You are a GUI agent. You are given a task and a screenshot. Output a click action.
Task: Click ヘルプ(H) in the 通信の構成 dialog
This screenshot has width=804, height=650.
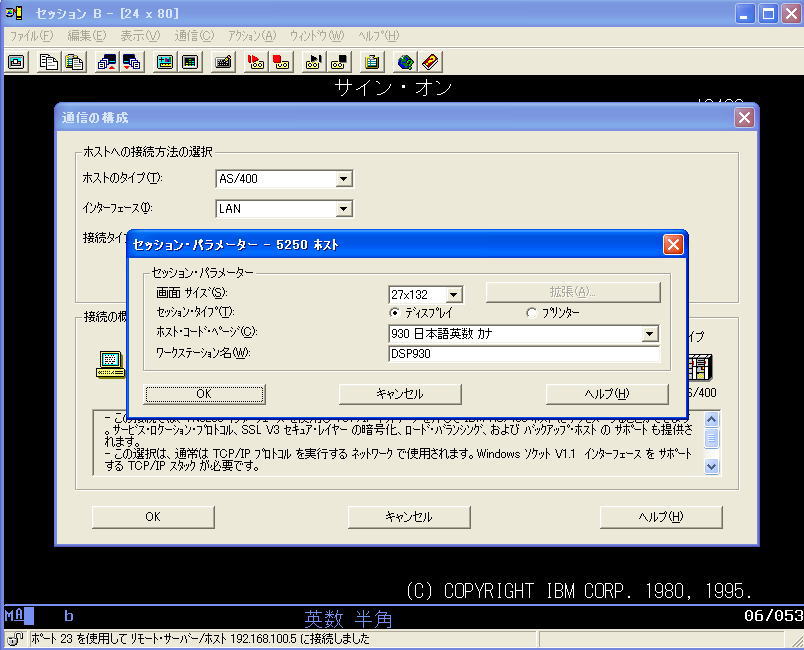point(661,517)
